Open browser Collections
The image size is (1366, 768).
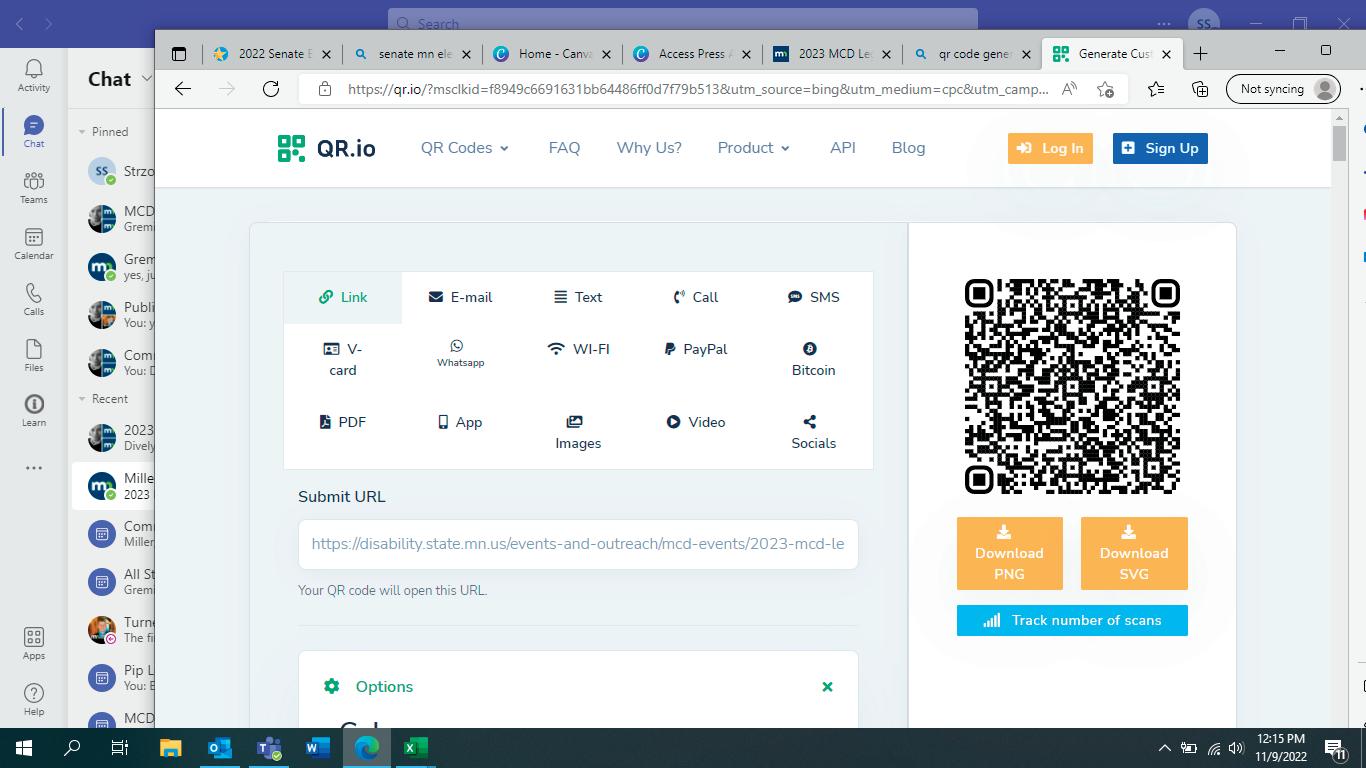pyautogui.click(x=1200, y=89)
